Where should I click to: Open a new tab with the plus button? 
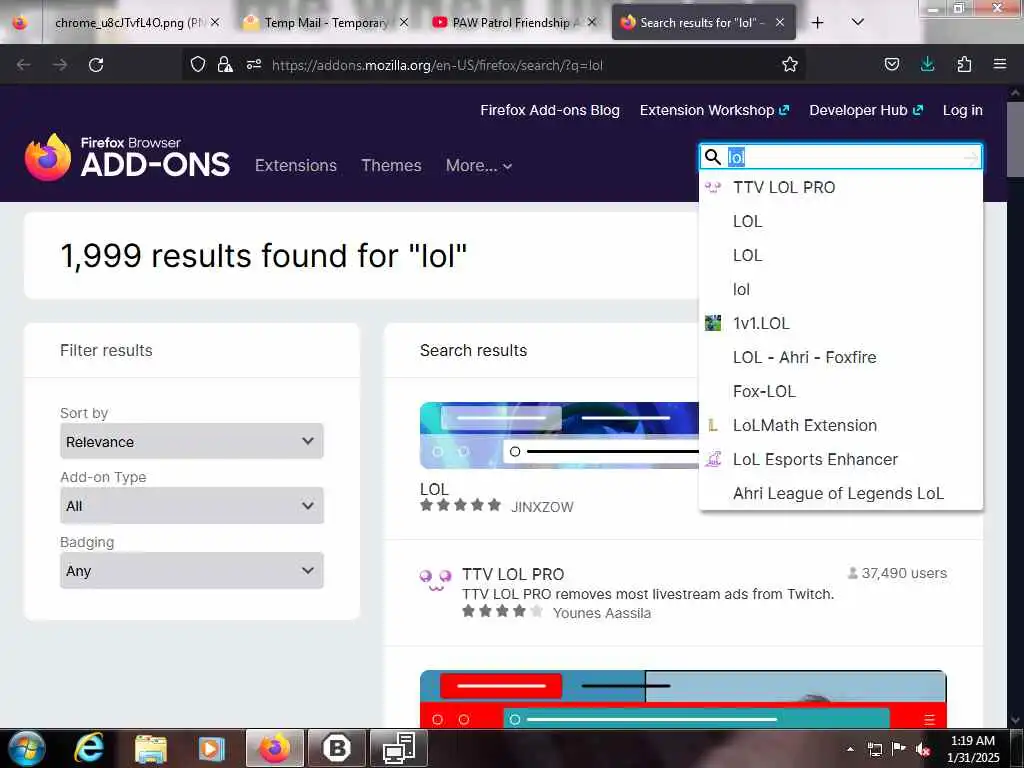pyautogui.click(x=818, y=23)
